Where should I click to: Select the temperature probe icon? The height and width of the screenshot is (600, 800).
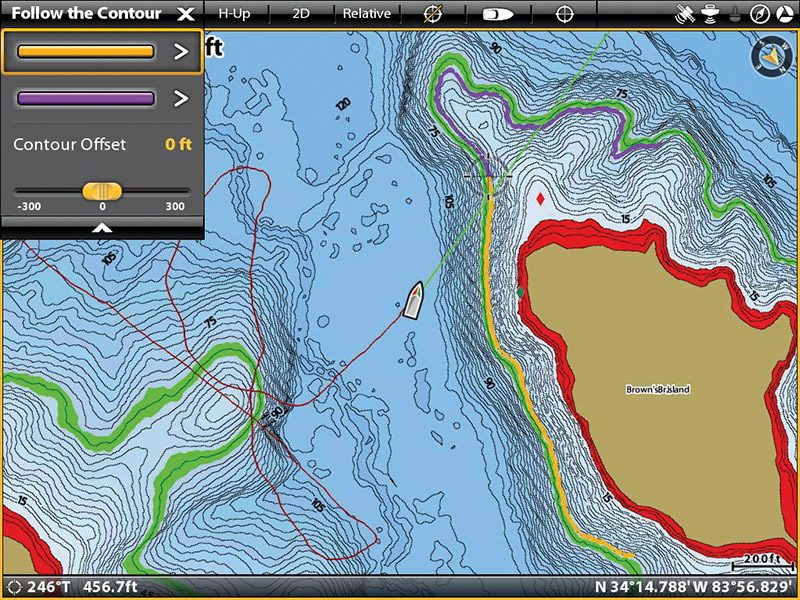(735, 14)
